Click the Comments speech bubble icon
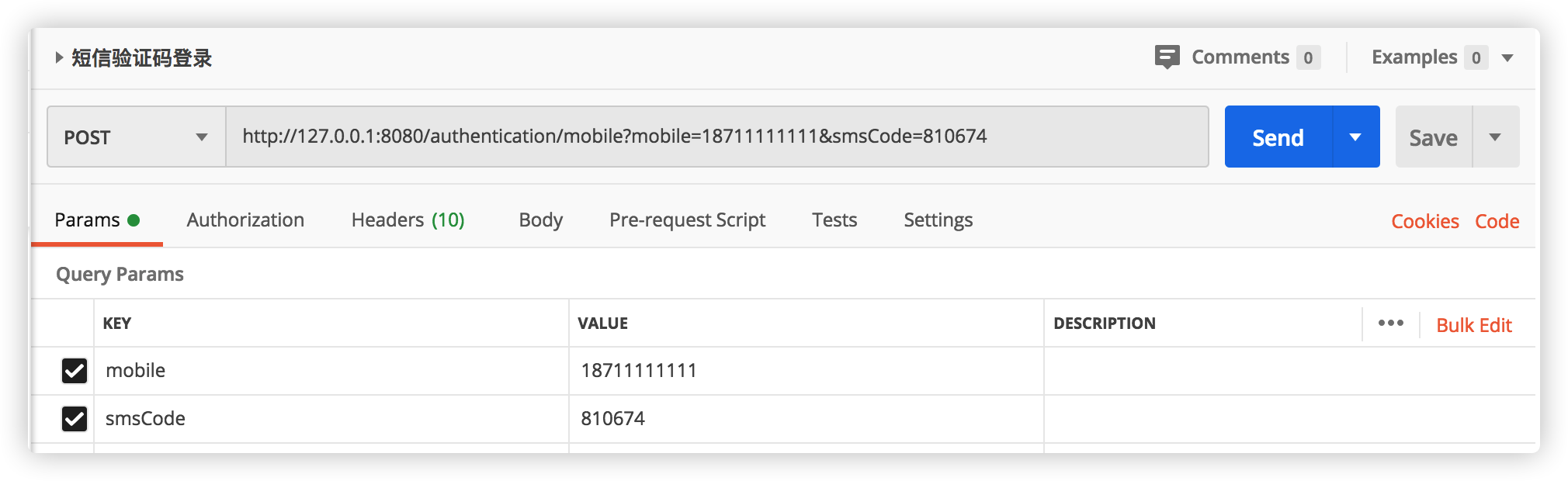 tap(1167, 57)
